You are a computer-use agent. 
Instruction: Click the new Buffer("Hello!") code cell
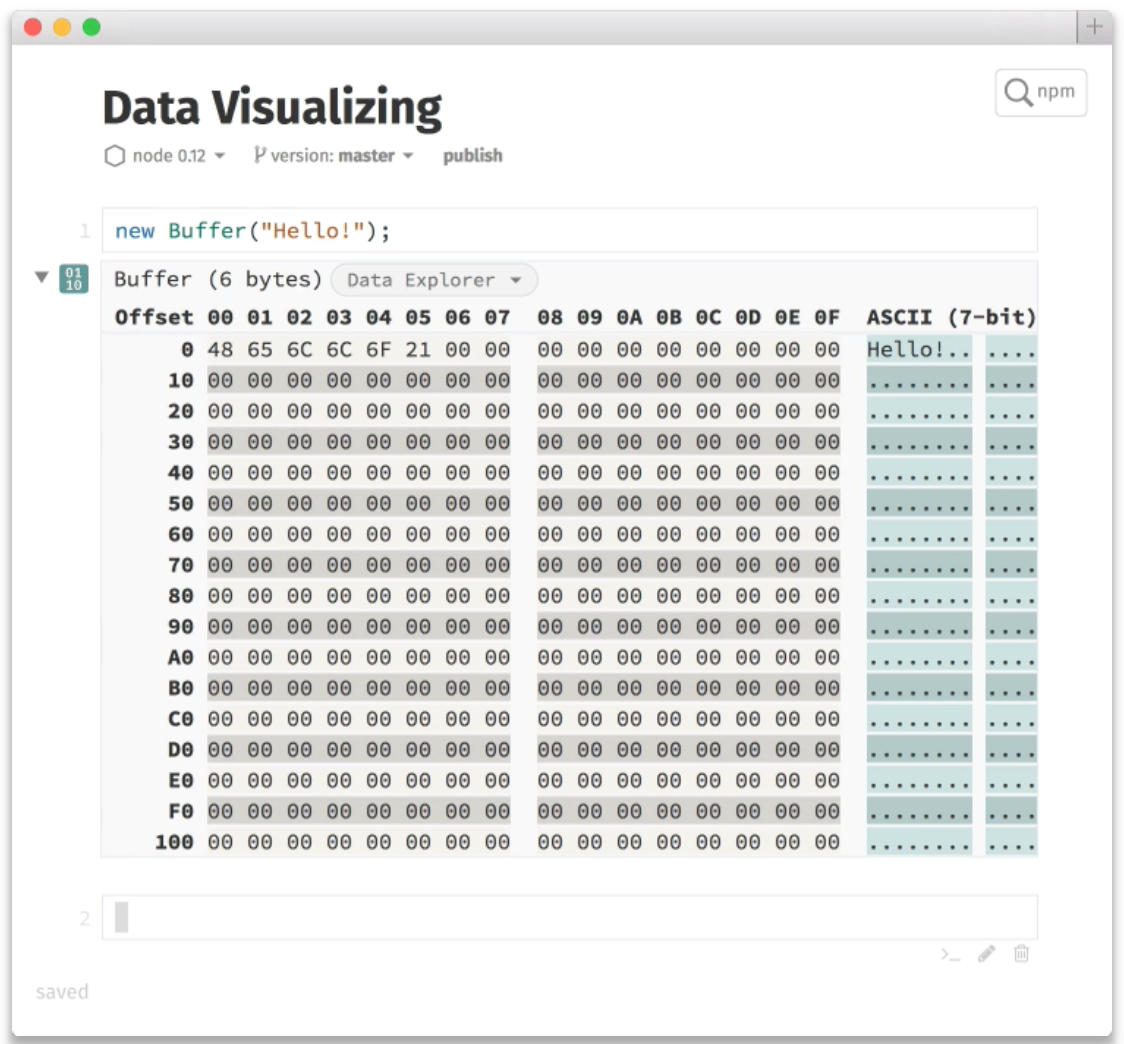coord(570,230)
